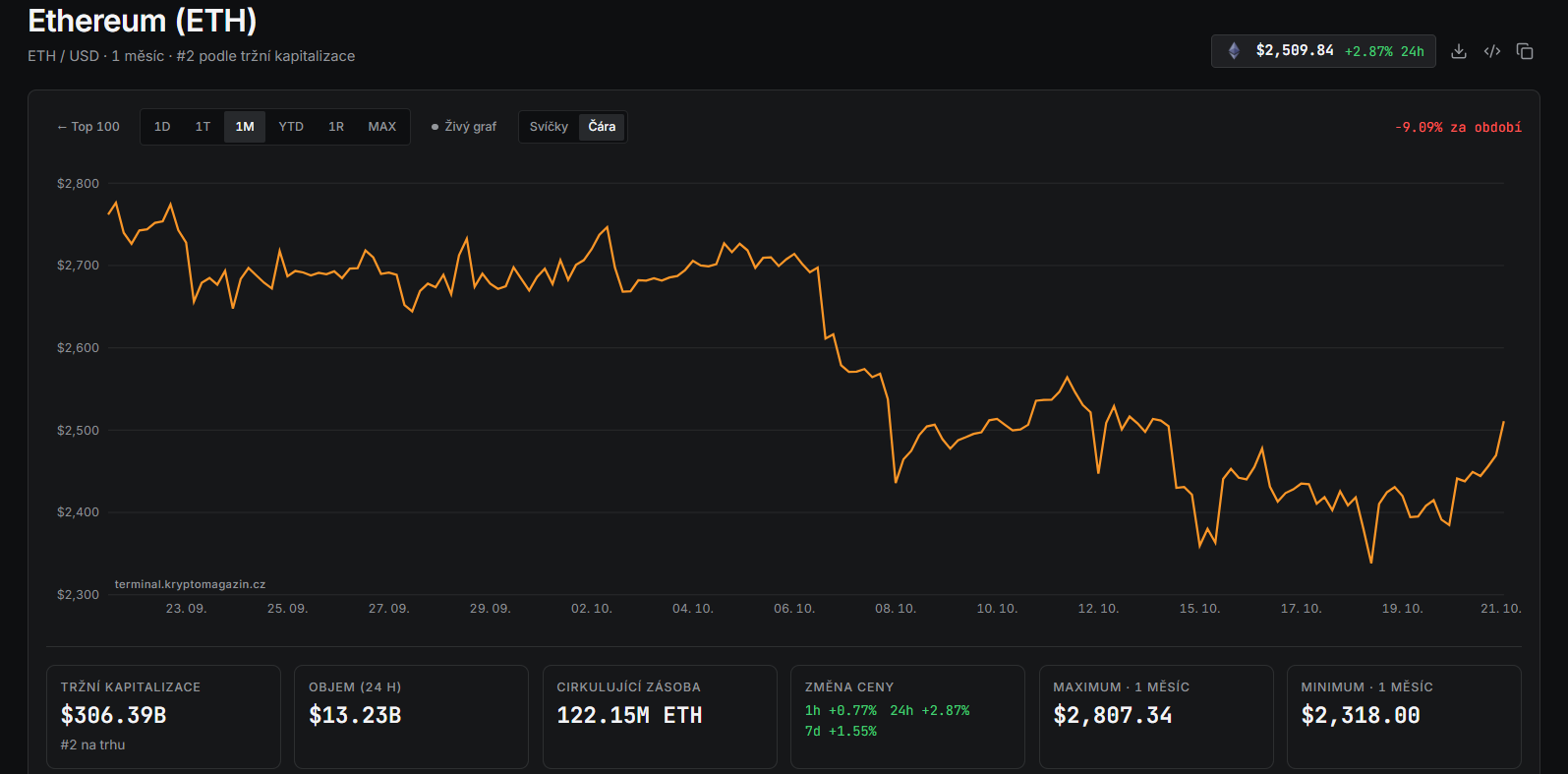This screenshot has width=1568, height=774.
Task: Select the 1T time range
Action: (203, 127)
